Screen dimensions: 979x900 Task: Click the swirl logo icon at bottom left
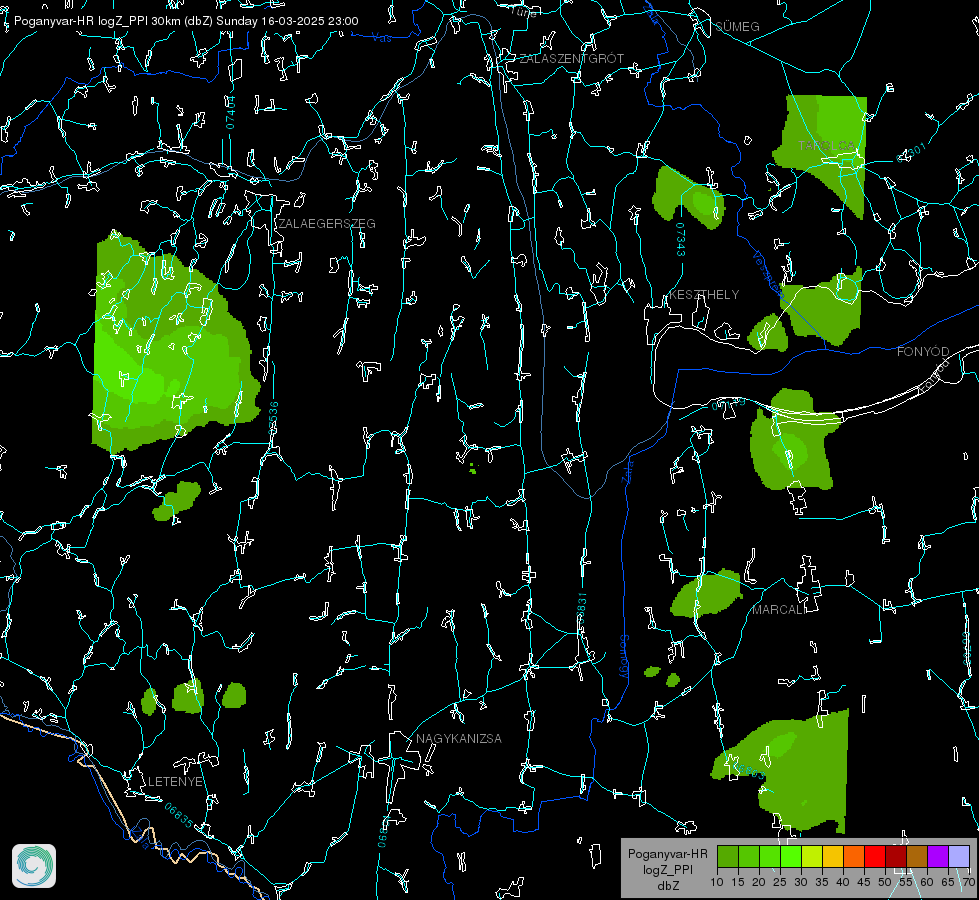tap(34, 866)
